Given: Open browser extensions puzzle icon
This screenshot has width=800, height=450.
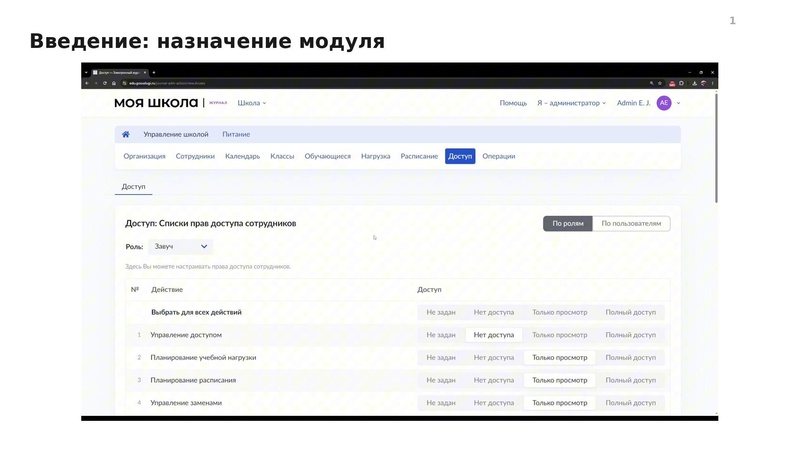Looking at the screenshot, I should click(x=681, y=83).
